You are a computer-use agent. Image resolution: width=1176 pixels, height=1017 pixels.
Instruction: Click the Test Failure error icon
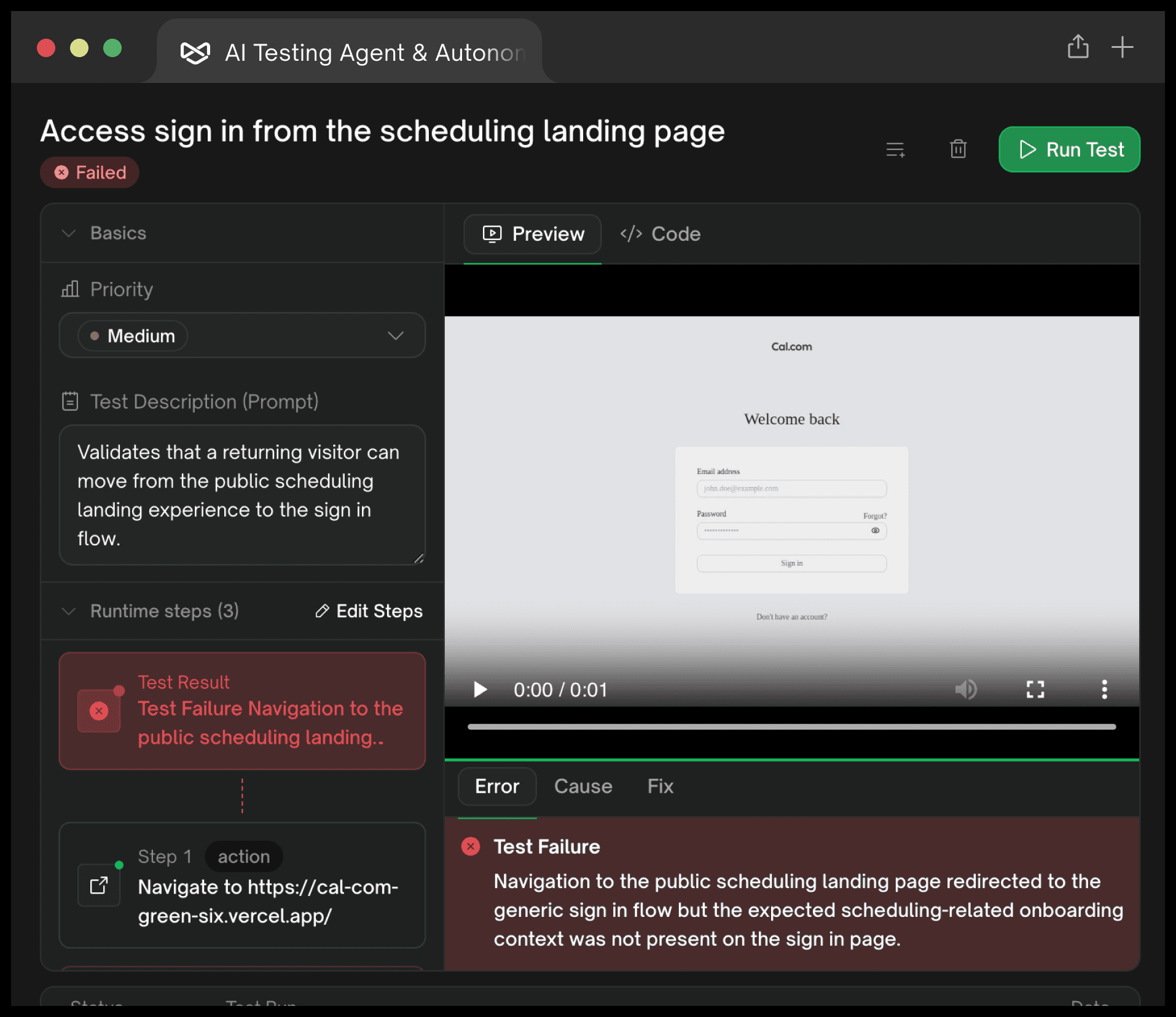tap(471, 846)
